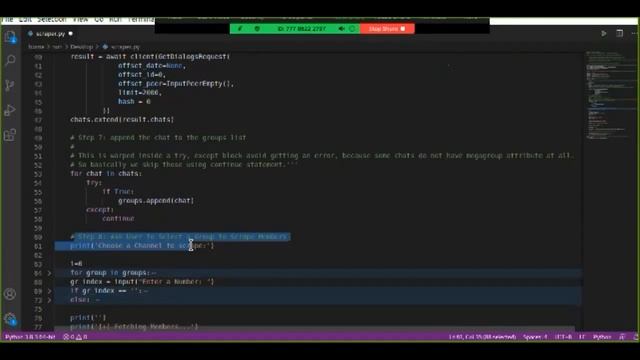Expand the folded 'for group in groups' block
This screenshot has width=640, height=360.
pyautogui.click(x=49, y=273)
